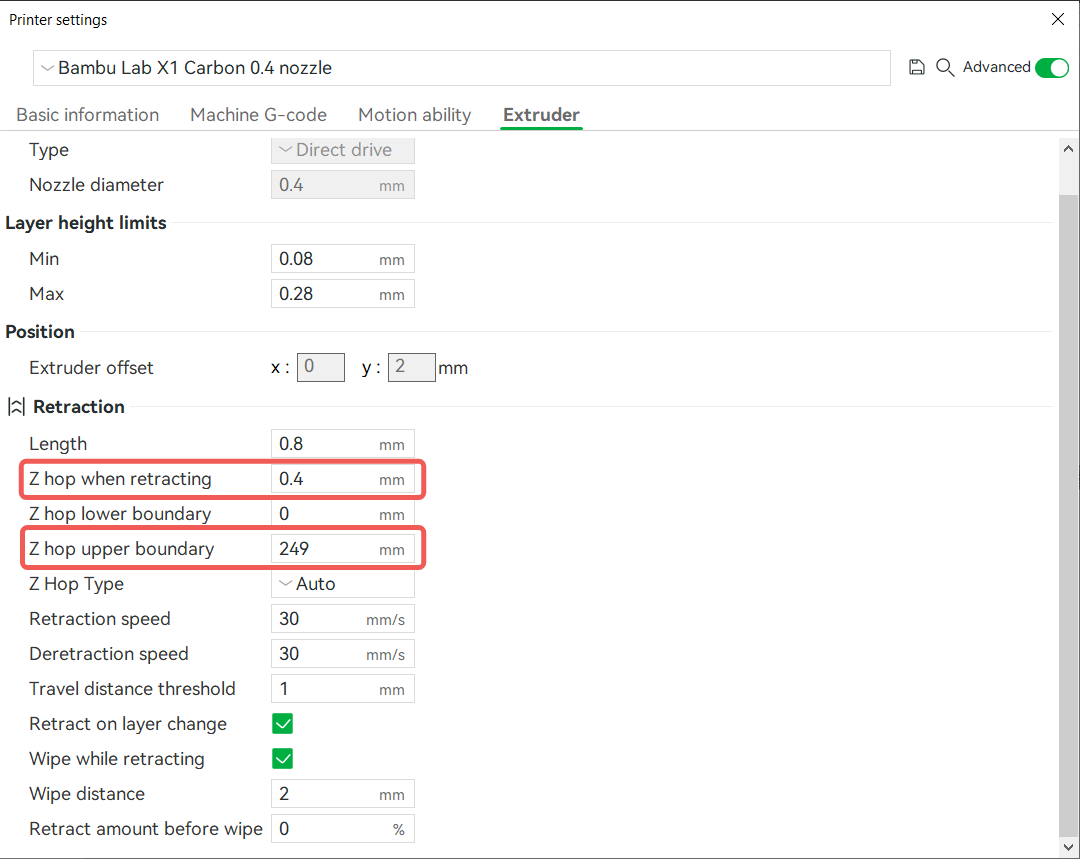Edit the Z hop upper boundary value

342,549
